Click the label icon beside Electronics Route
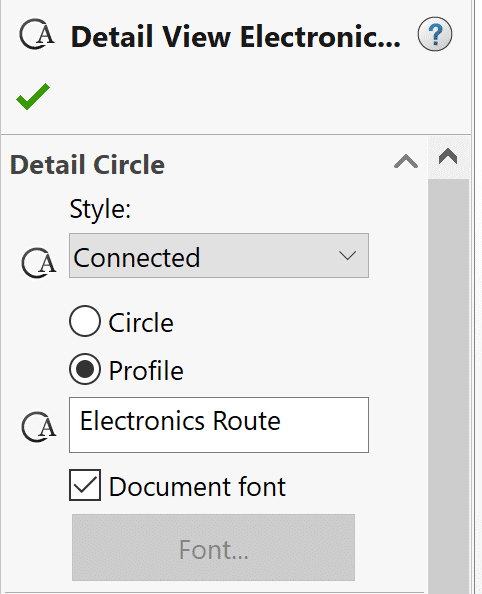Viewport: 482px width, 594px height. coord(39,427)
